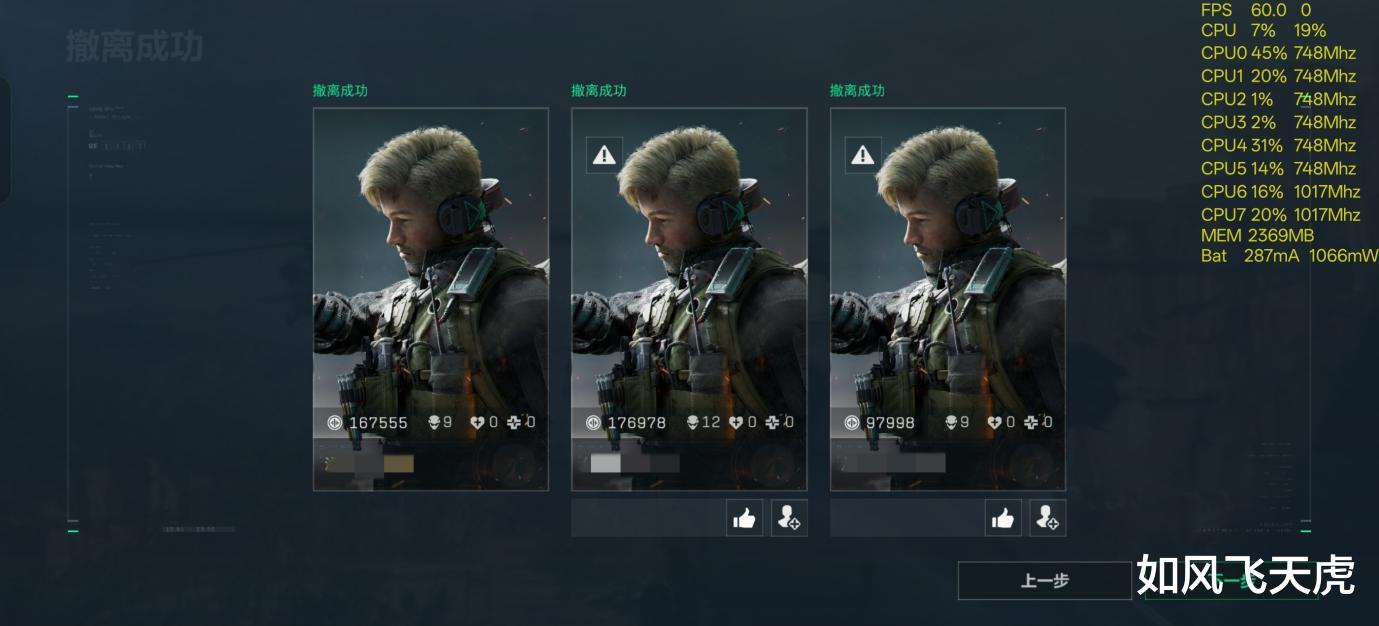Click medical cross icon on middle card
This screenshot has width=1379, height=626.
pos(772,422)
